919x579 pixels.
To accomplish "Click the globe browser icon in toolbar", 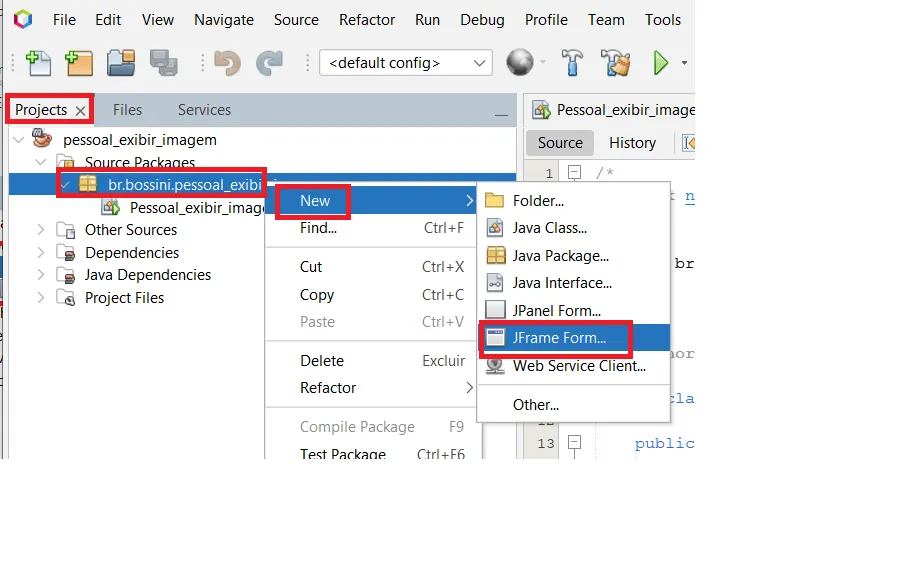I will (x=520, y=62).
